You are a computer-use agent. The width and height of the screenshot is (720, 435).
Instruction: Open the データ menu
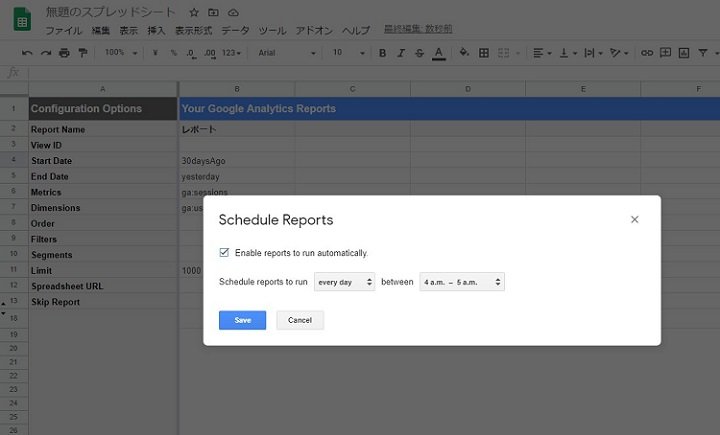pyautogui.click(x=235, y=30)
